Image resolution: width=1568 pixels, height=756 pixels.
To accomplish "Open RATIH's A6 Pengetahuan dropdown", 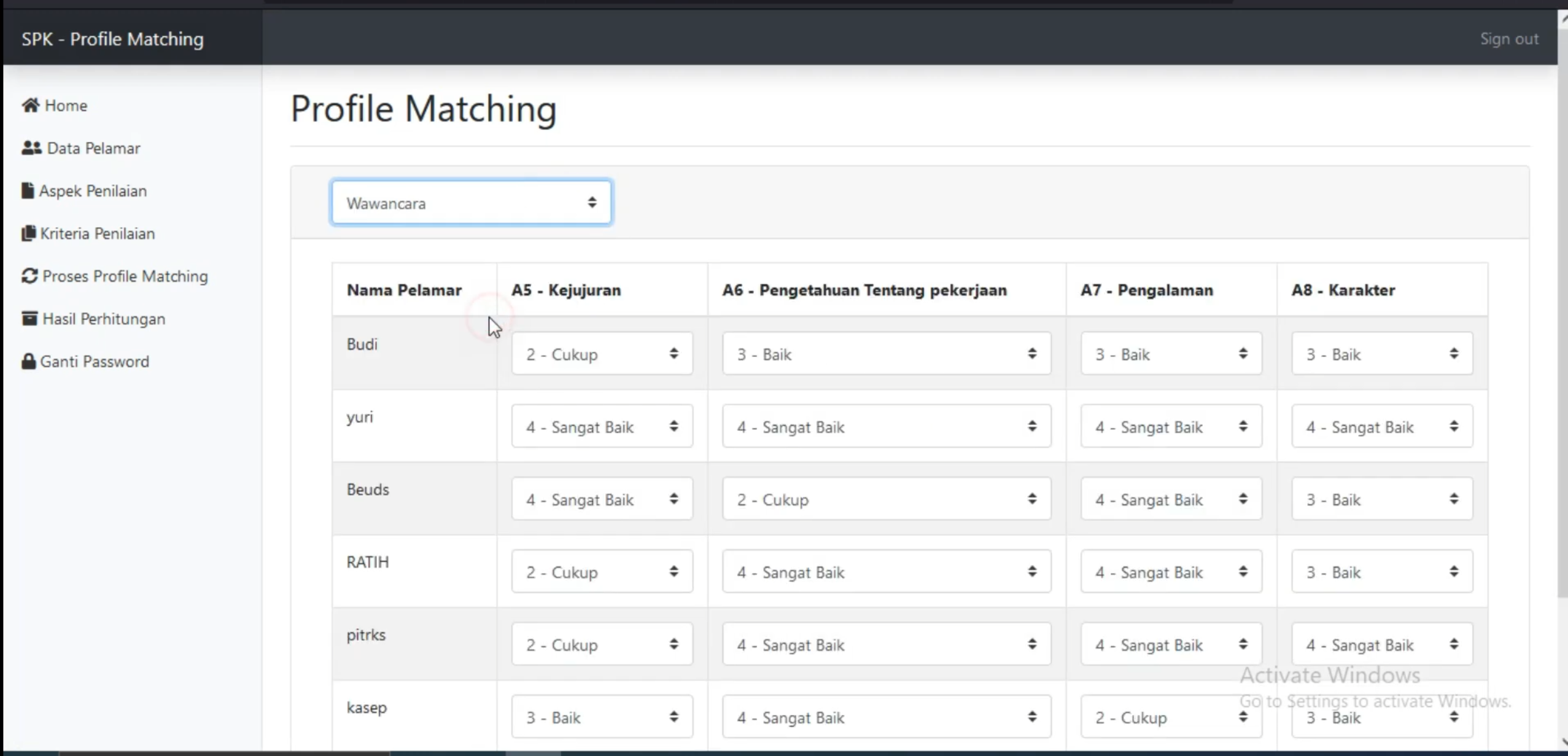I will coord(887,572).
